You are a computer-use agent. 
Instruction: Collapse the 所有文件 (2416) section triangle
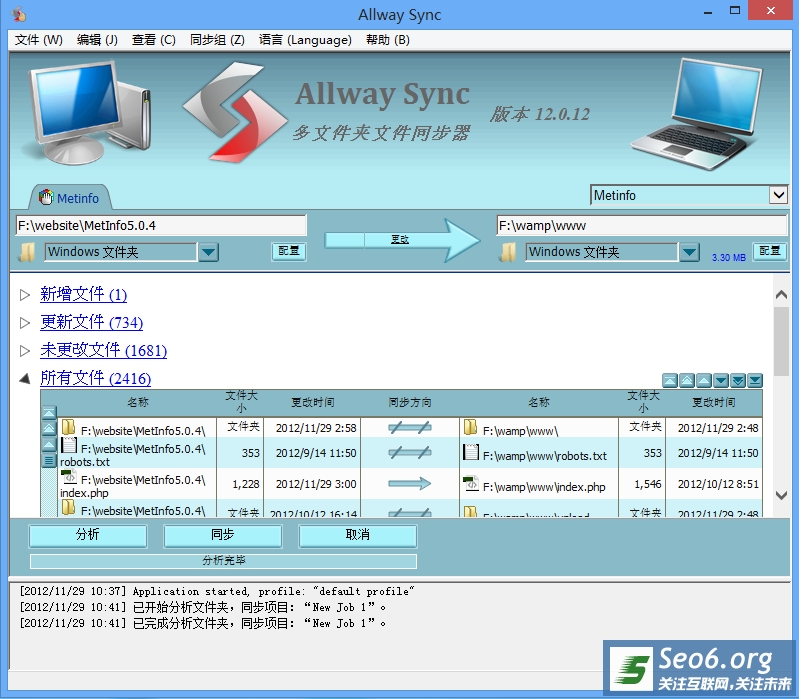tap(24, 379)
